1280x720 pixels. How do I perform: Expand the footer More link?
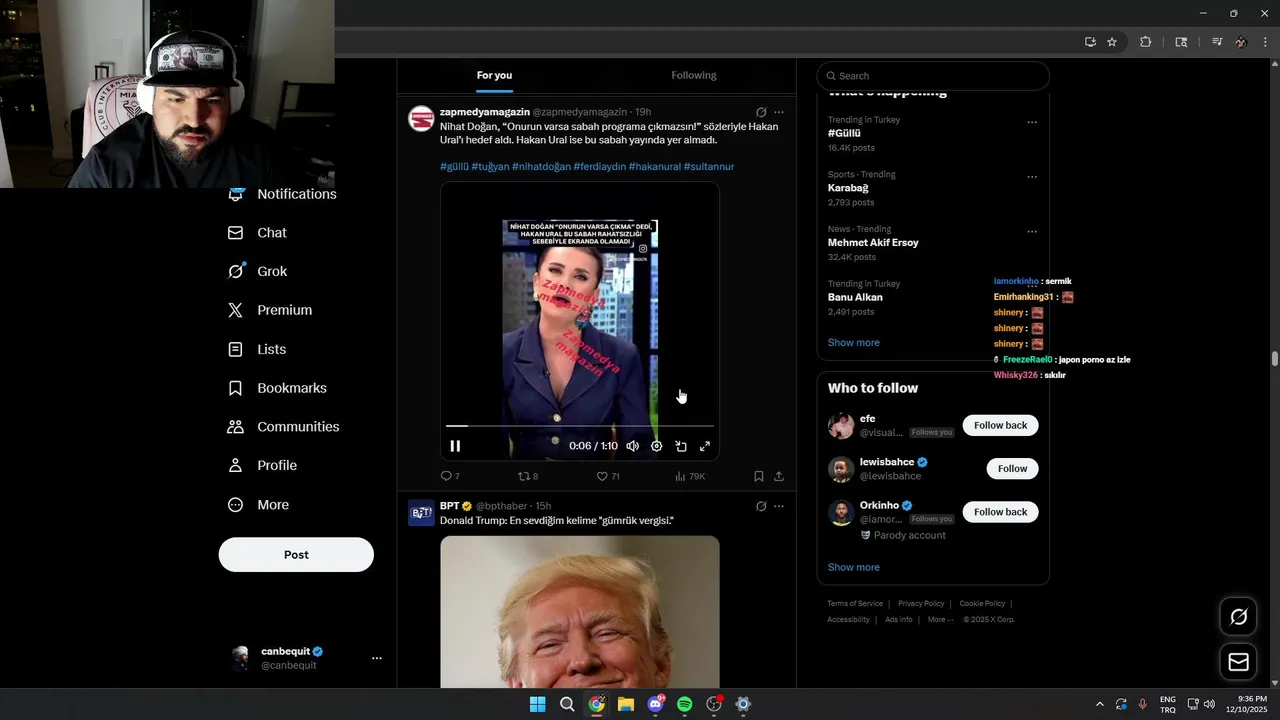click(940, 619)
